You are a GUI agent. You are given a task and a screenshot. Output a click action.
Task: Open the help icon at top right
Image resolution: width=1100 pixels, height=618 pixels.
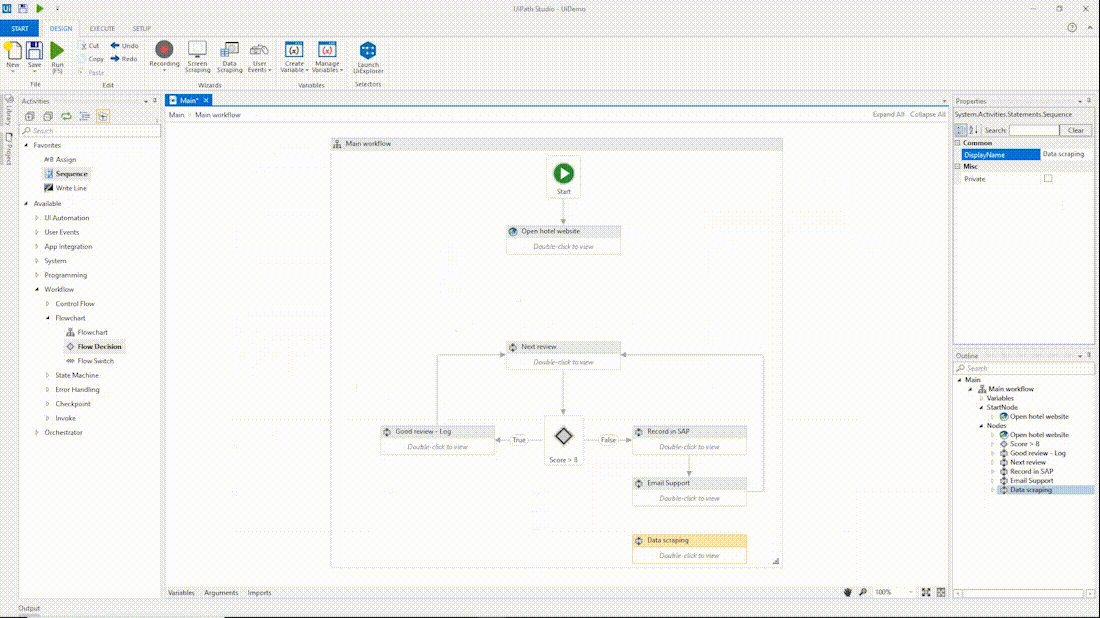click(x=1072, y=28)
